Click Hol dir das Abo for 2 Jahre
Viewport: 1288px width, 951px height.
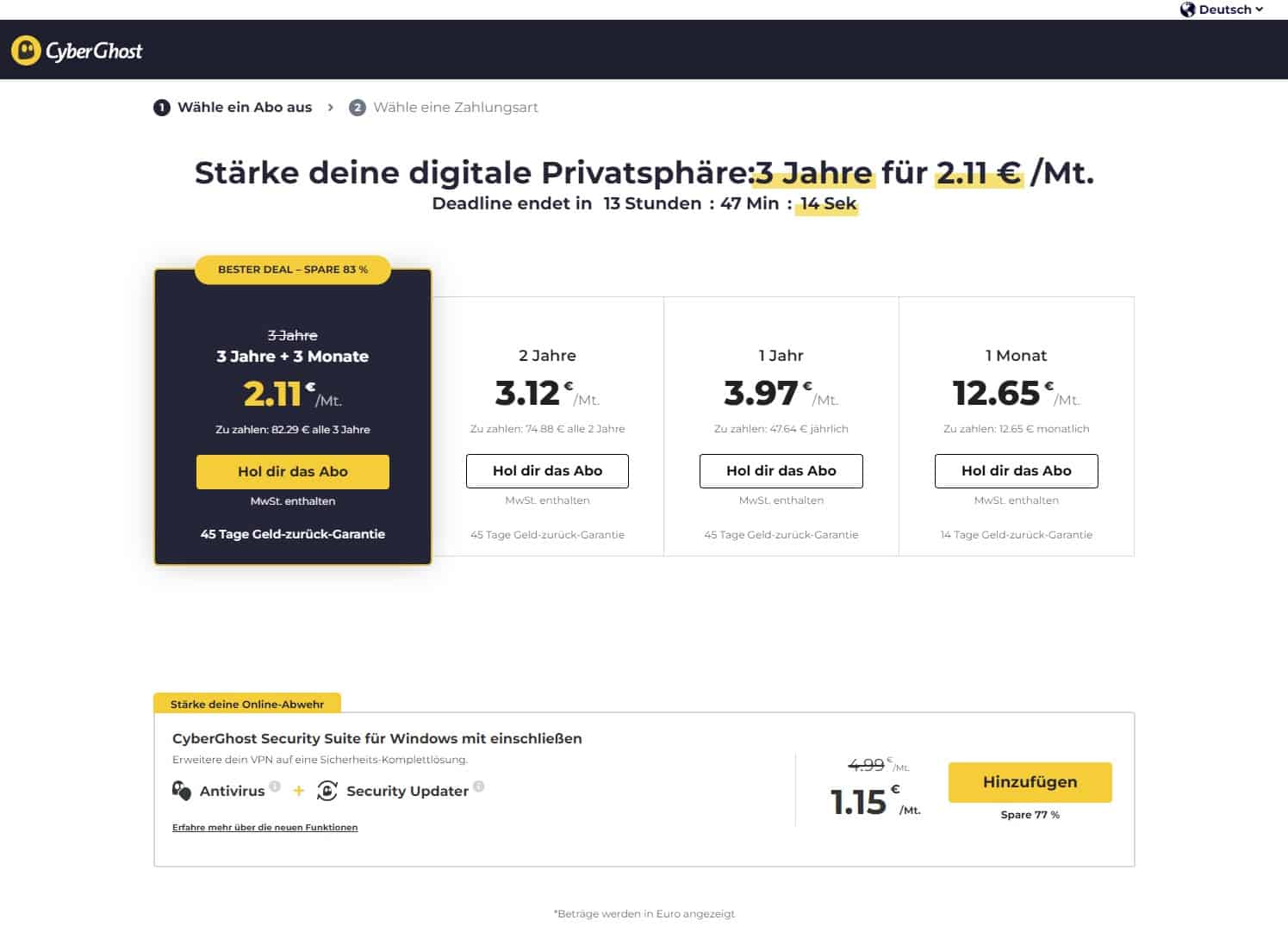(547, 471)
